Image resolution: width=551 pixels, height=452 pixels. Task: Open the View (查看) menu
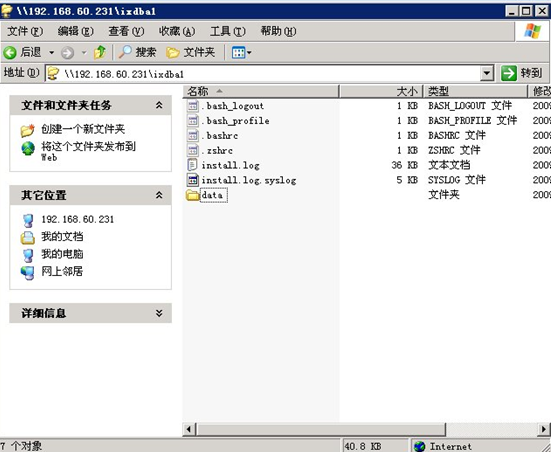pos(126,31)
